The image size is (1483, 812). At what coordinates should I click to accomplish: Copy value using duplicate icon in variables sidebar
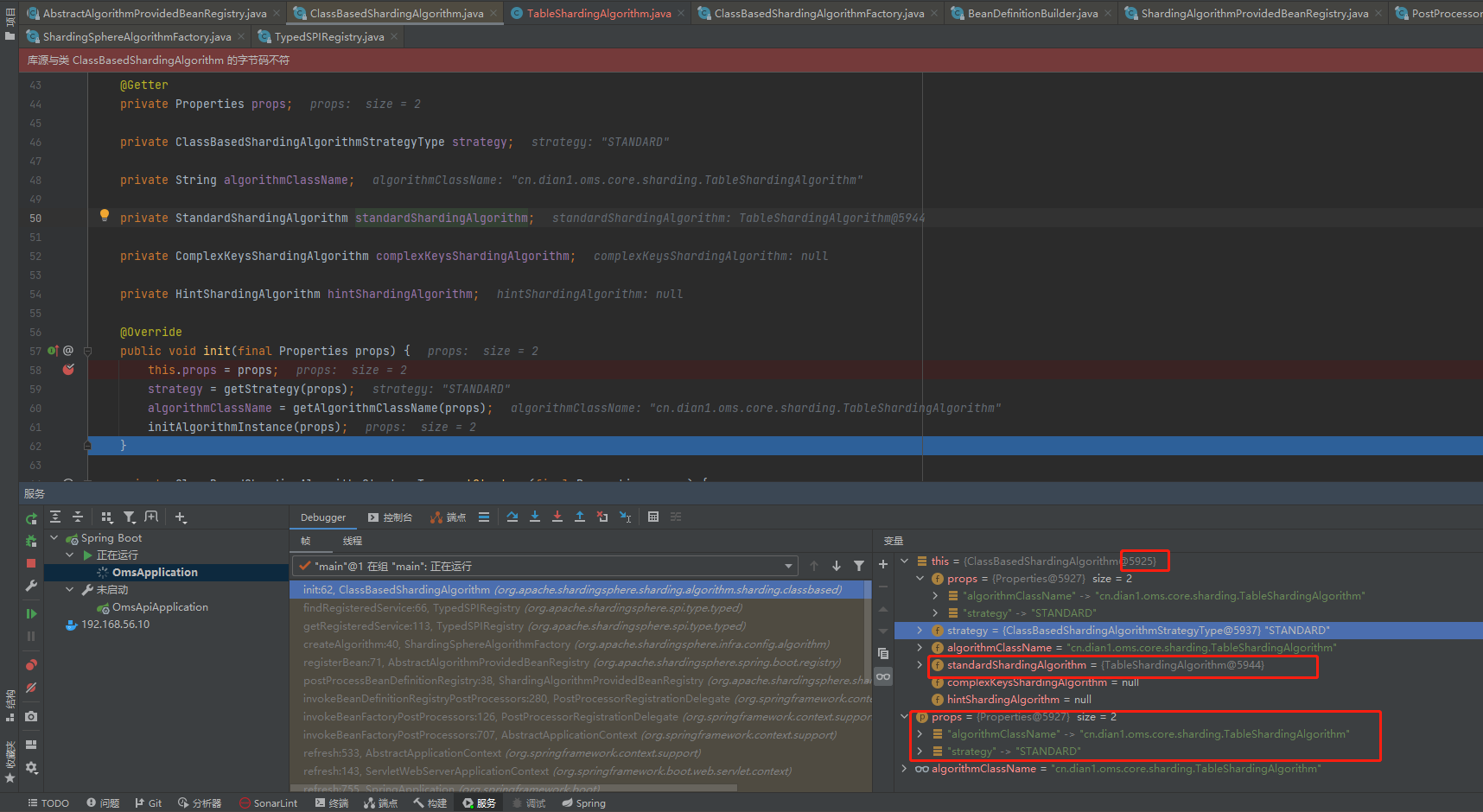click(x=883, y=653)
